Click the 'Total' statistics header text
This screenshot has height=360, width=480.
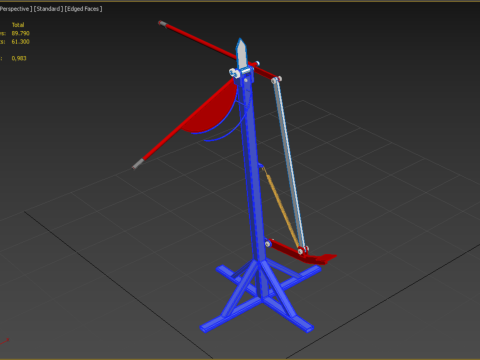18,25
